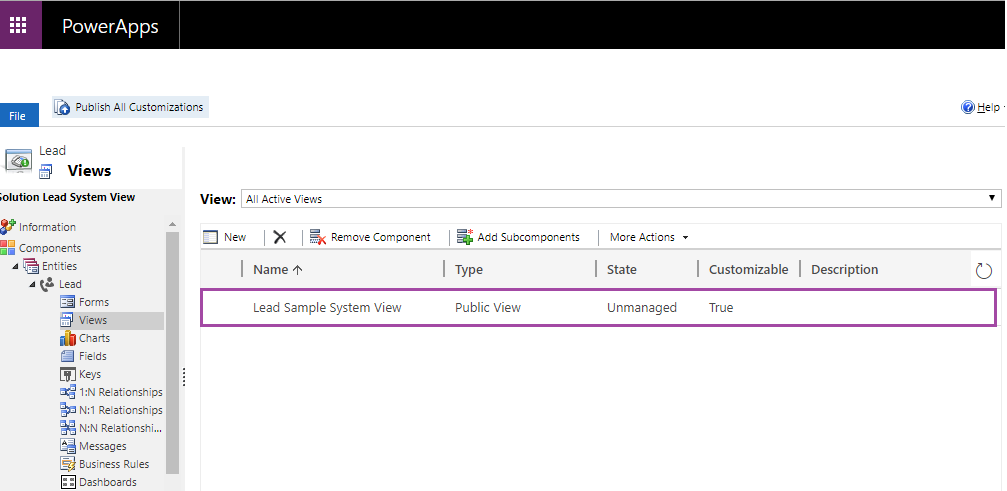Select Information in the tree
The image size is (1007, 491).
(47, 227)
